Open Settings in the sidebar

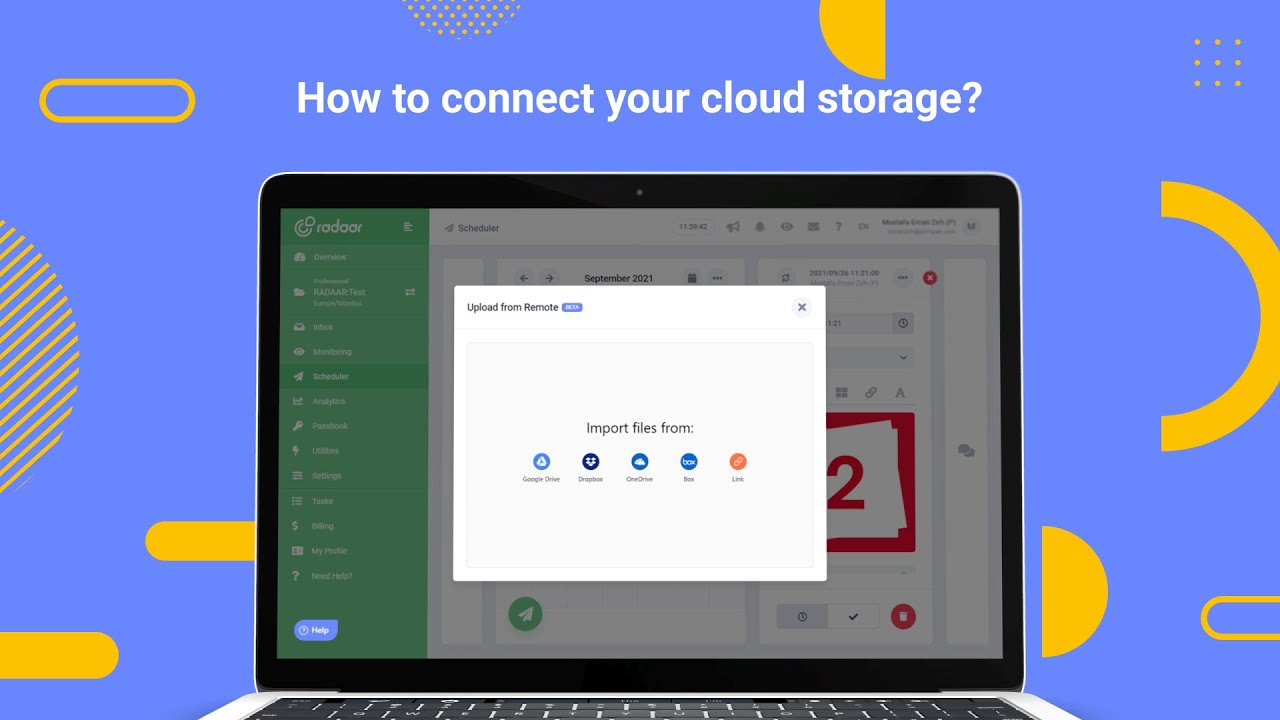[326, 476]
